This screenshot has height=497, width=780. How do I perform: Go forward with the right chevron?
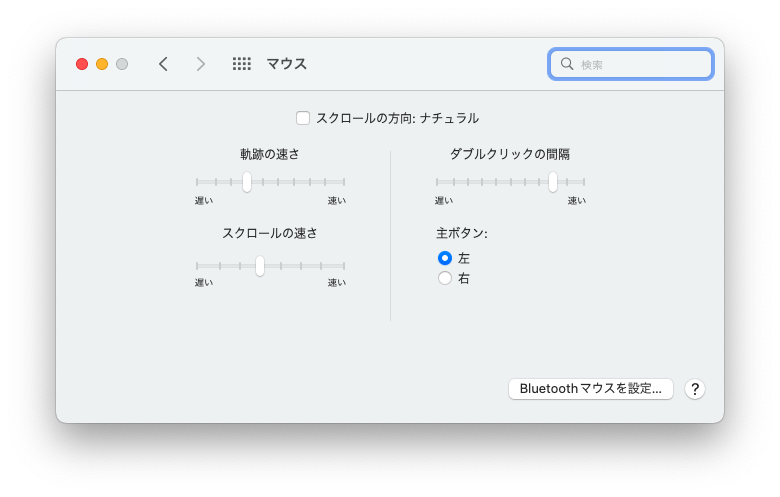point(200,64)
